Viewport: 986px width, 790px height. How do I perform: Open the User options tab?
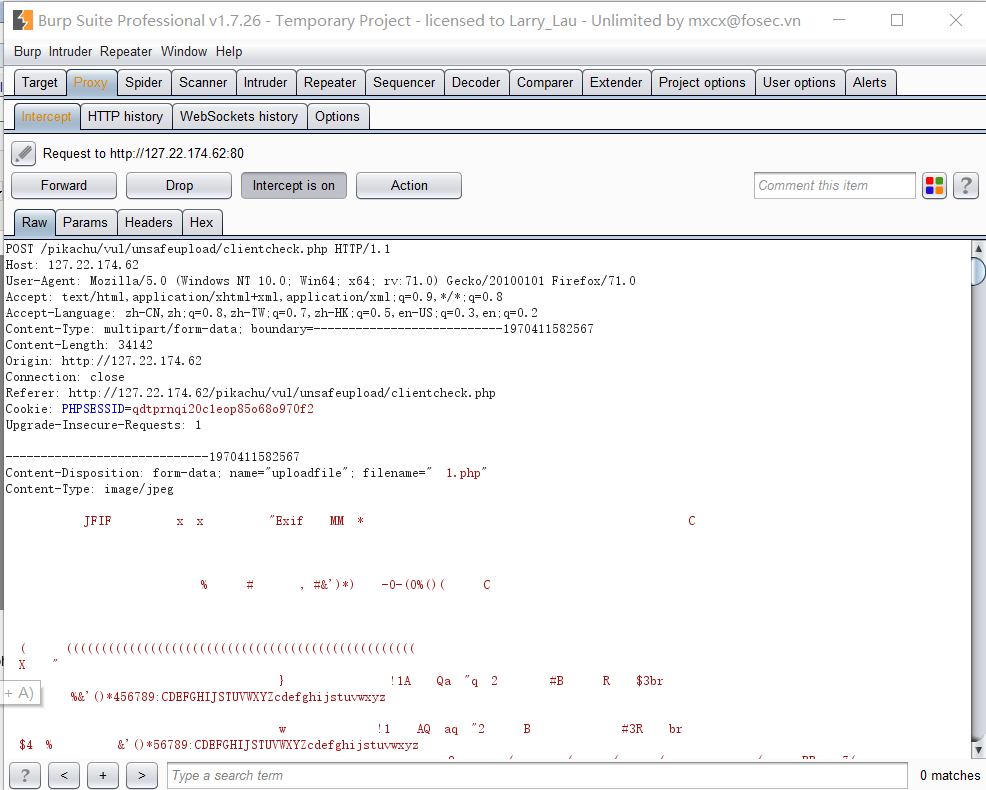click(x=799, y=82)
